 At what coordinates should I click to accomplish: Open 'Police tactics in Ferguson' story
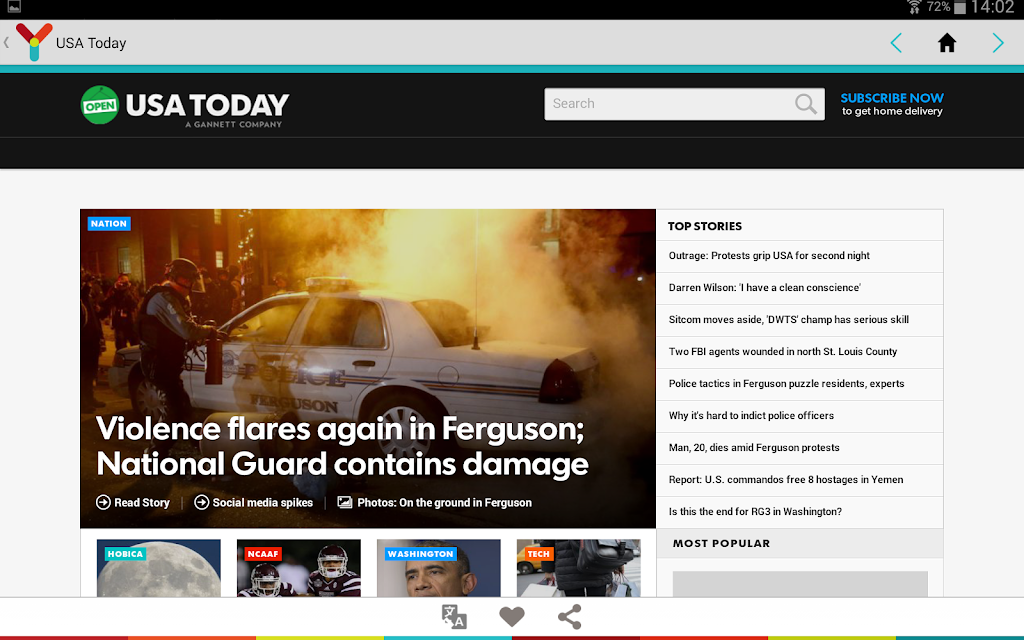tap(786, 383)
